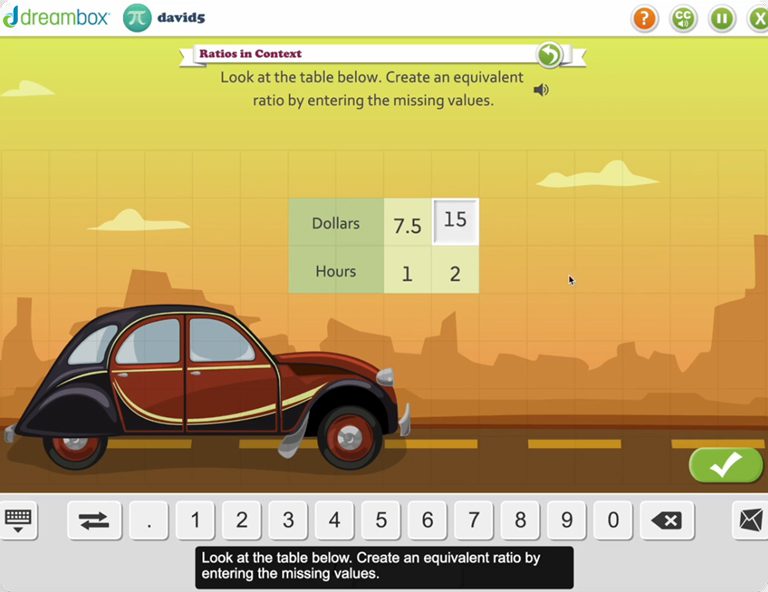Click the Hours cell showing 2
Image resolution: width=768 pixels, height=592 pixels.
455,272
